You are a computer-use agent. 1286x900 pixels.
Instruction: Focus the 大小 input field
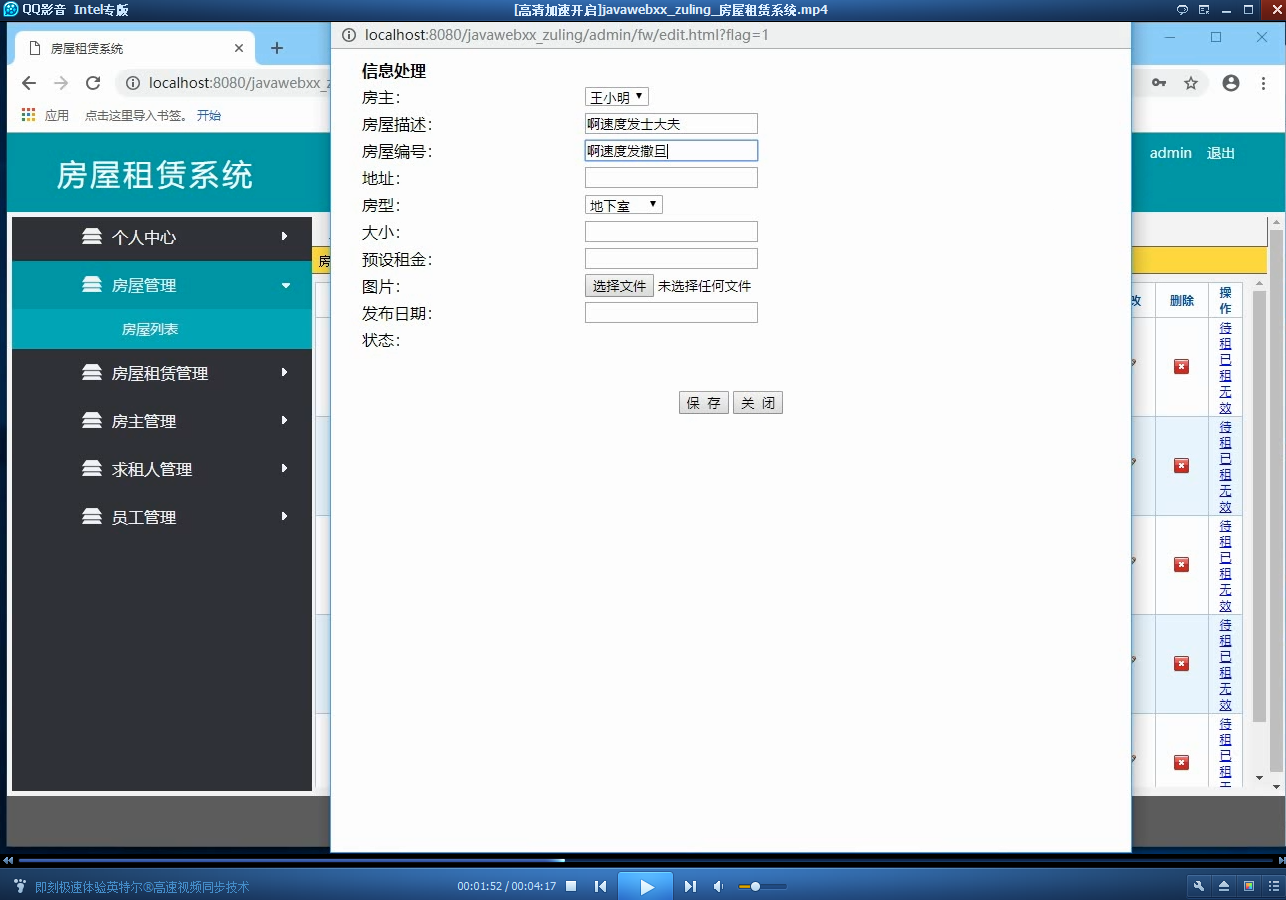(x=671, y=232)
